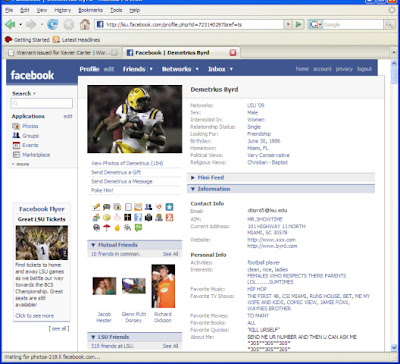Click Send Demetrius a Message link

pos(122,181)
